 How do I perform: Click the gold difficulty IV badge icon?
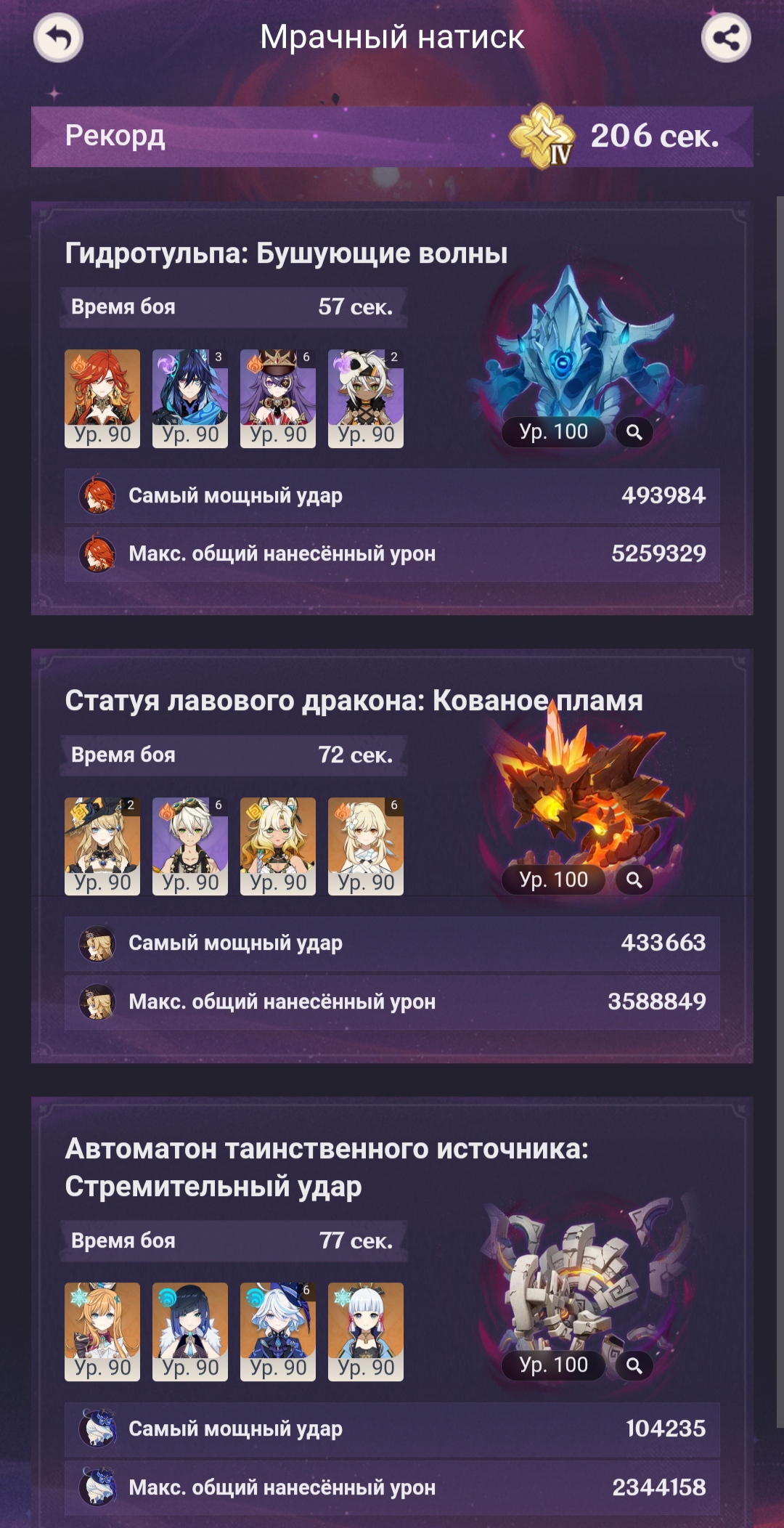pyautogui.click(x=542, y=136)
